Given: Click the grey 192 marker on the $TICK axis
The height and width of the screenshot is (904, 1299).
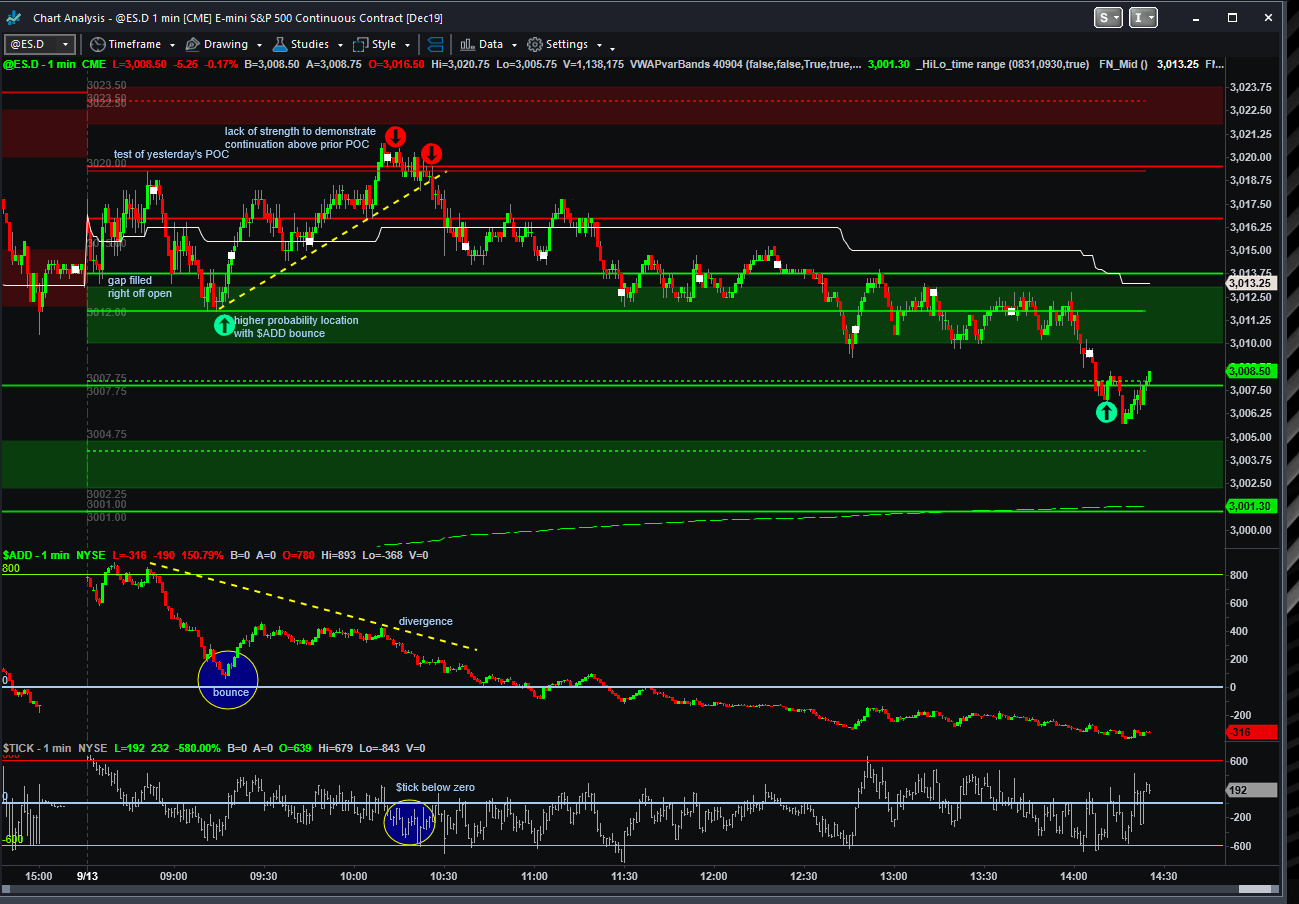Looking at the screenshot, I should coord(1251,790).
